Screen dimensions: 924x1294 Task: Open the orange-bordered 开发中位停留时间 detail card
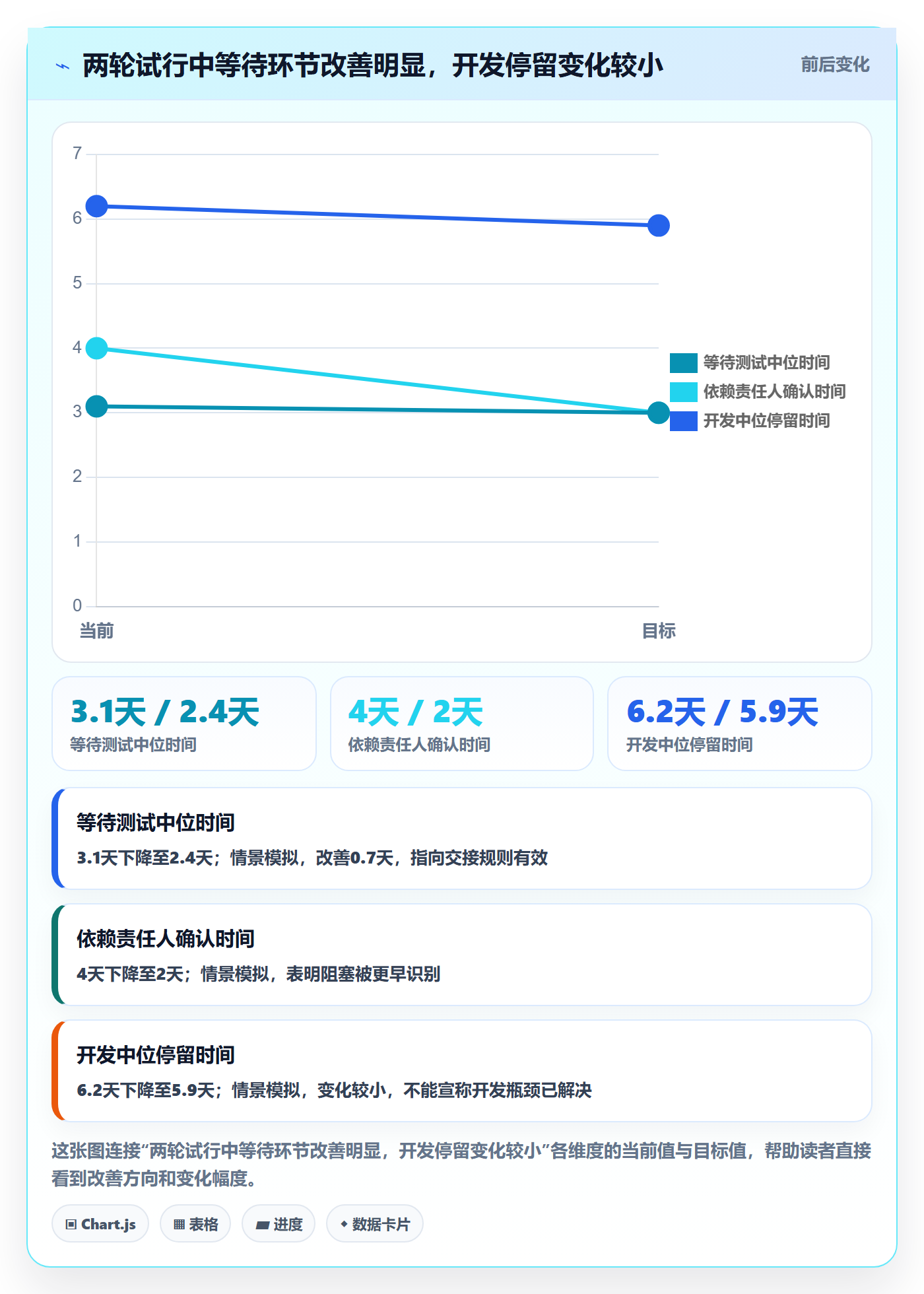[462, 1071]
